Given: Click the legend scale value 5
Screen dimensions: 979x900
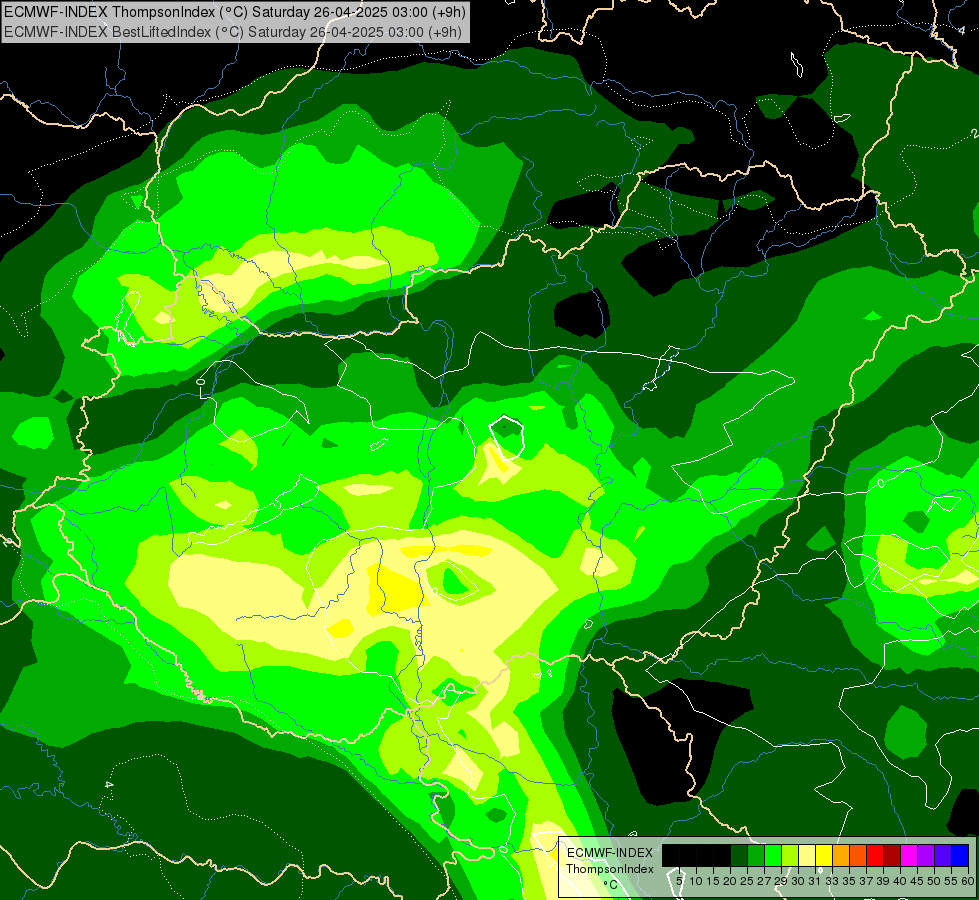Looking at the screenshot, I should tap(679, 881).
